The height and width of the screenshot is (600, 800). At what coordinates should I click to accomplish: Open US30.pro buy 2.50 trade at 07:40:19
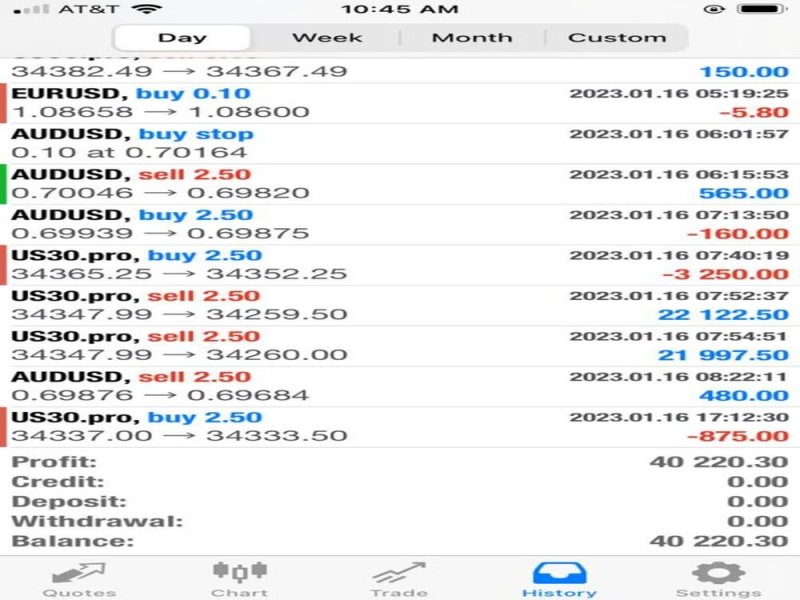(400, 265)
